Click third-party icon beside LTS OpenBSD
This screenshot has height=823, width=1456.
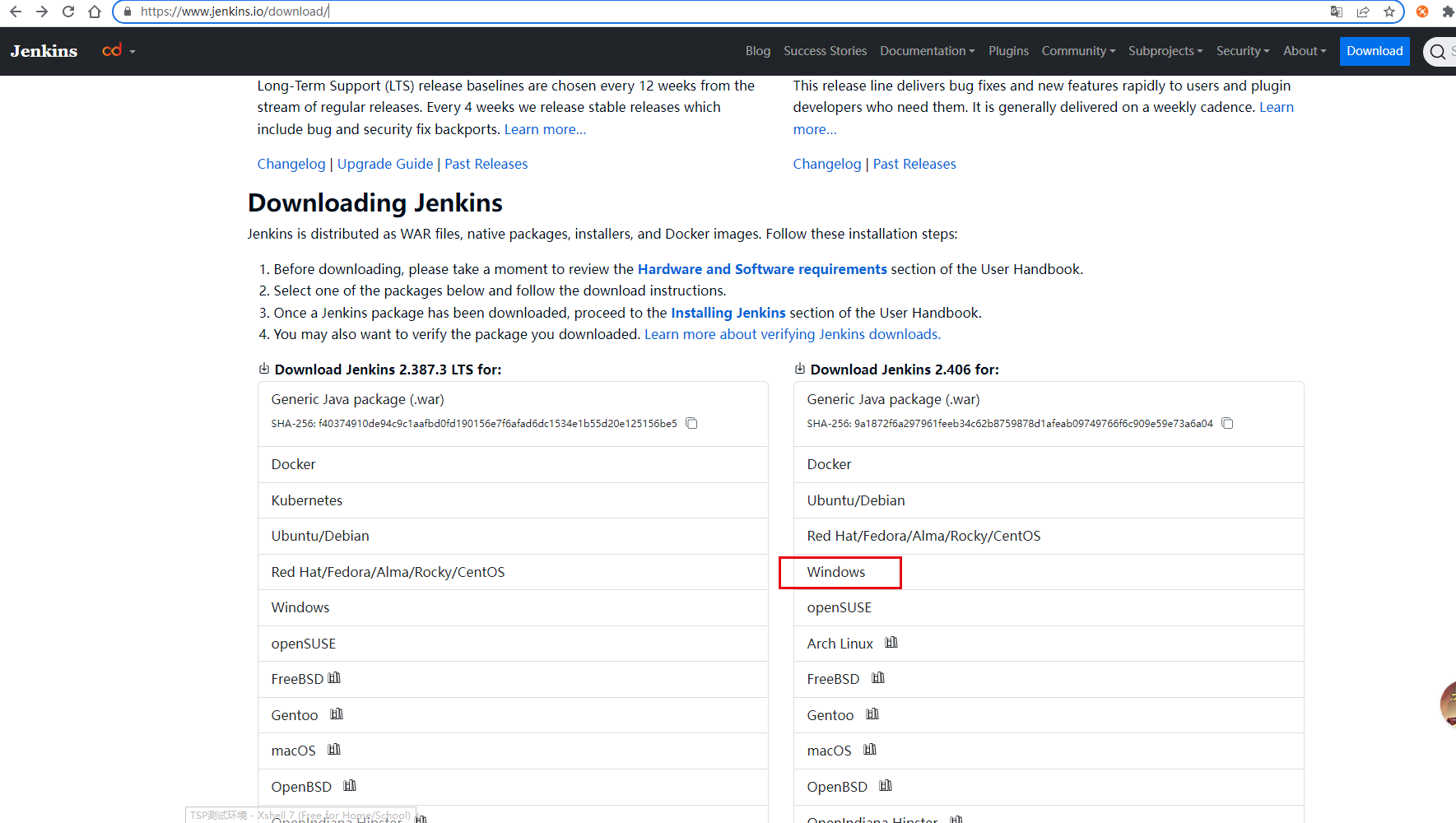click(x=350, y=786)
